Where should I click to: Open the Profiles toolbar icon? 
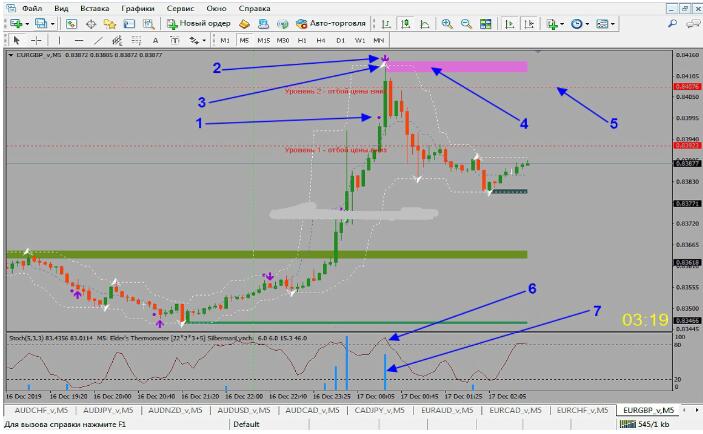click(41, 24)
